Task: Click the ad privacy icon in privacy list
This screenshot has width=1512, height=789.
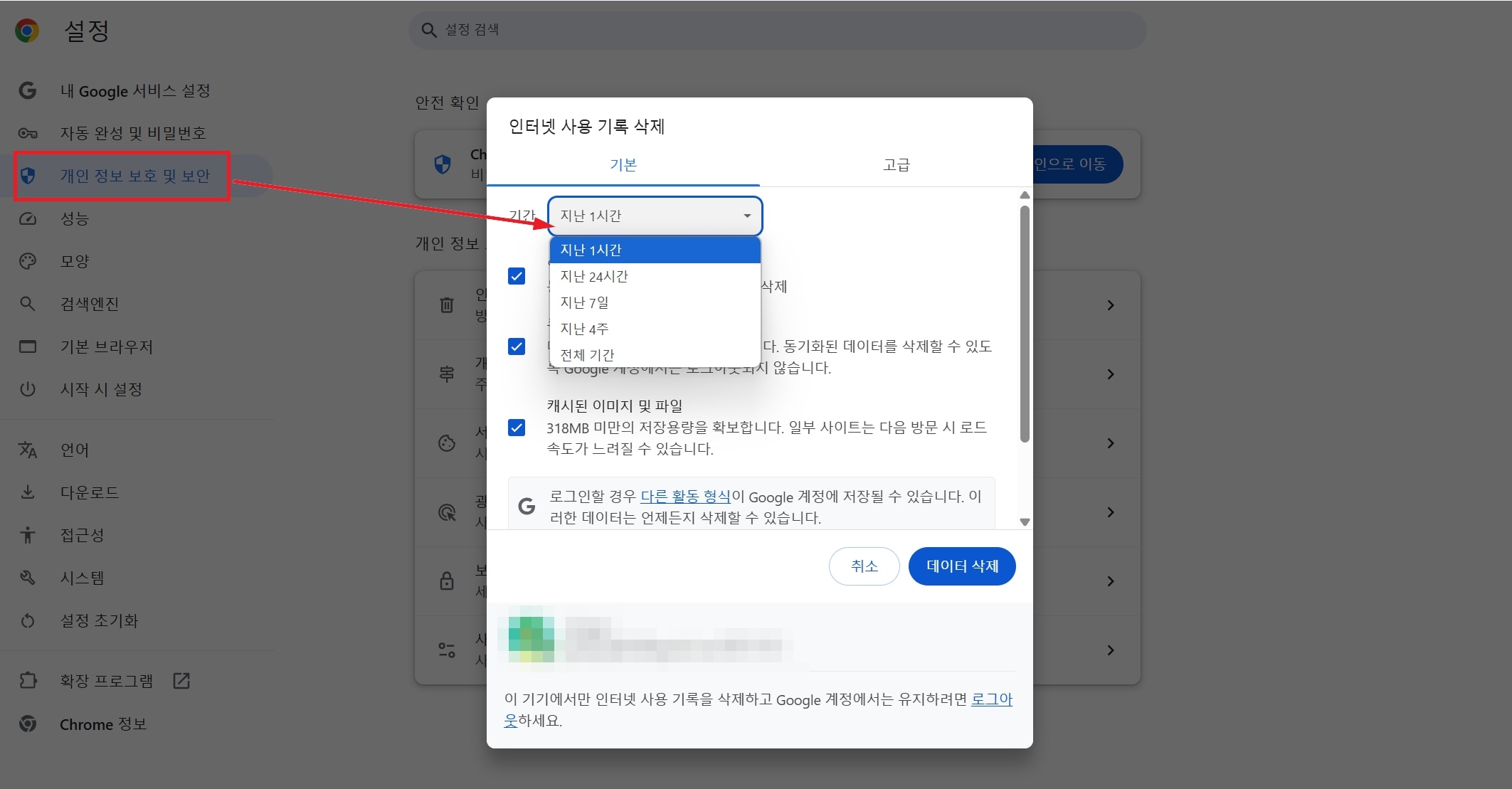Action: tap(447, 512)
